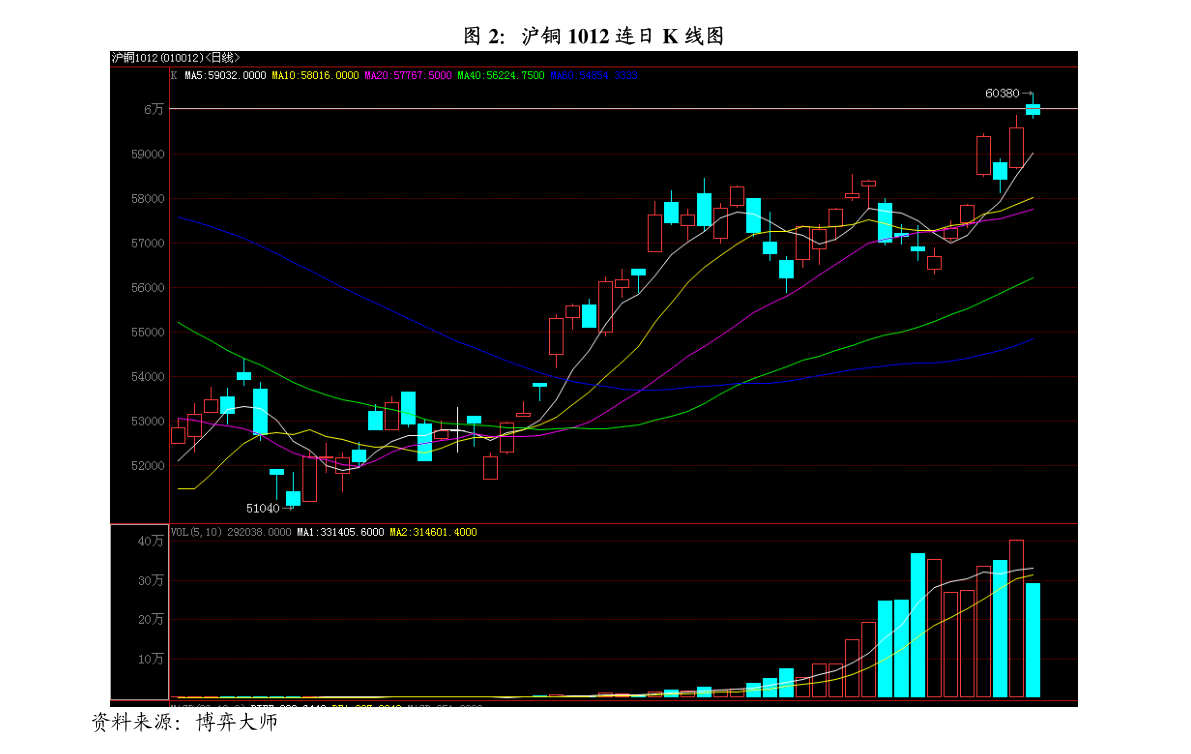Viewport: 1191px width, 754px height.
Task: Click the 10万 volume axis label
Action: (150, 659)
